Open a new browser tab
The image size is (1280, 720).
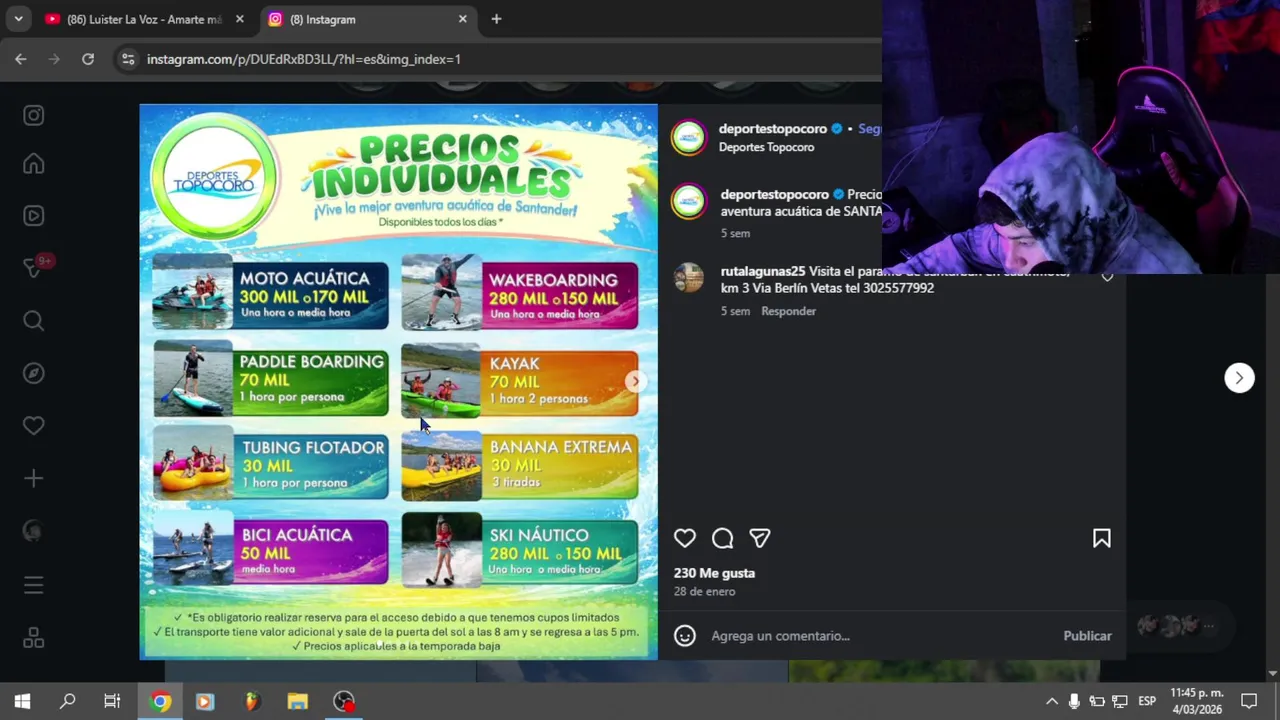(496, 19)
